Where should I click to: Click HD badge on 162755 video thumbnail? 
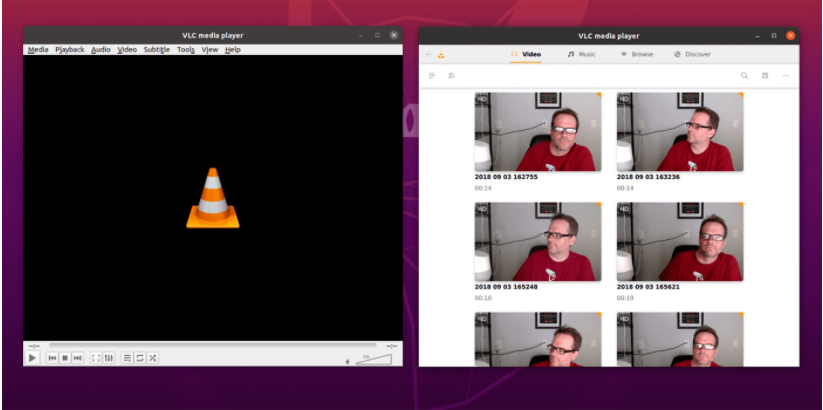coord(482,99)
